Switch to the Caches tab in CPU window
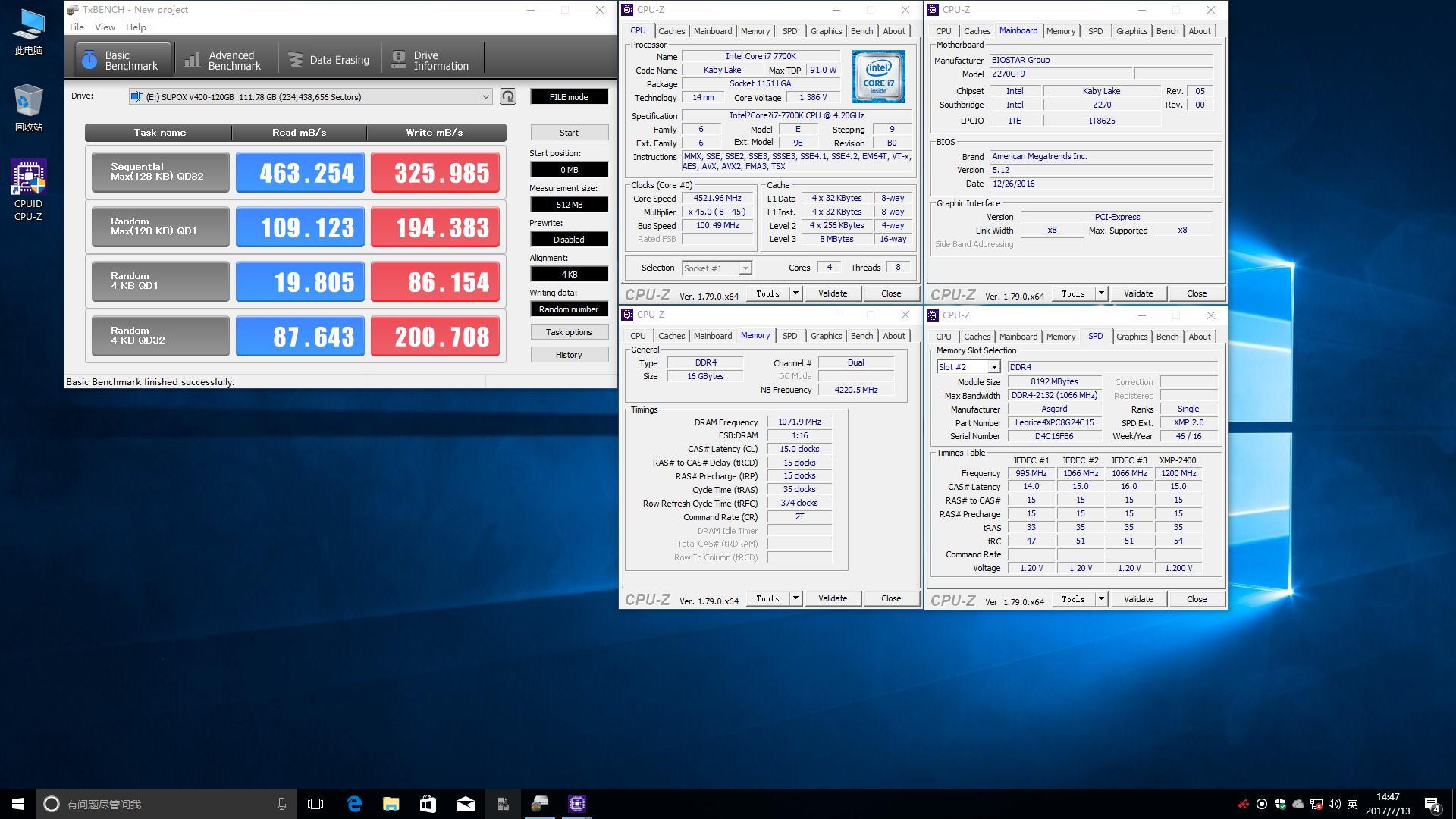This screenshot has height=819, width=1456. pos(671,31)
